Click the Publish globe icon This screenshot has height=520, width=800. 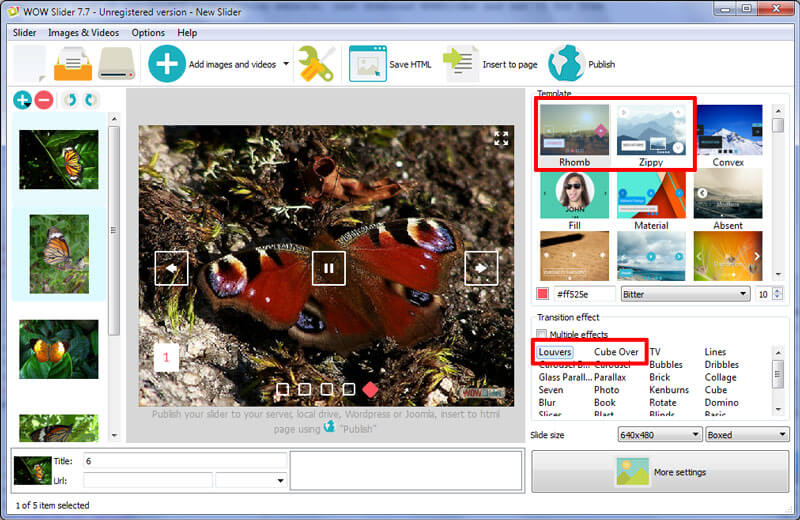coord(566,64)
